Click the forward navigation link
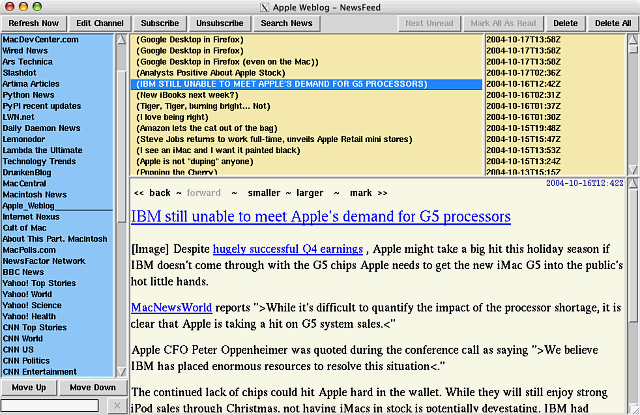This screenshot has width=640, height=415. coord(204,193)
